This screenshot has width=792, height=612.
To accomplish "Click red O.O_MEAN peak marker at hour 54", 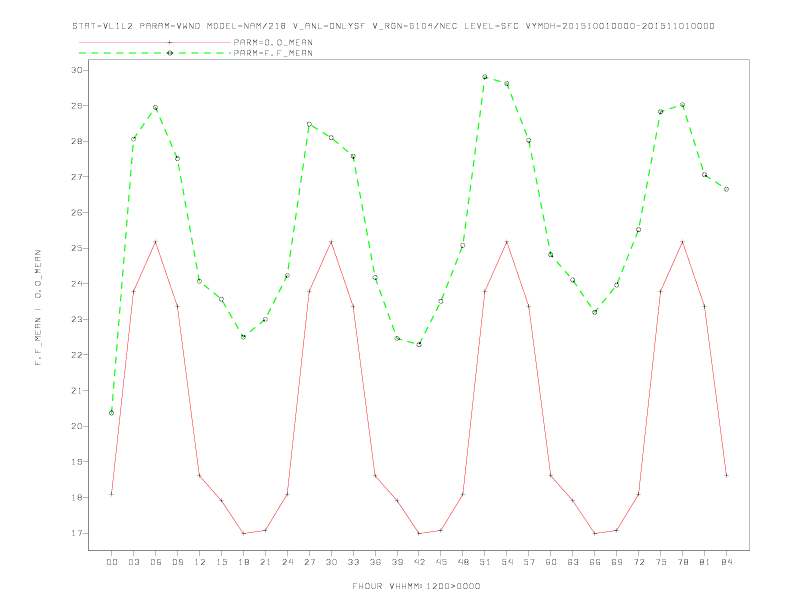I will (x=507, y=242).
